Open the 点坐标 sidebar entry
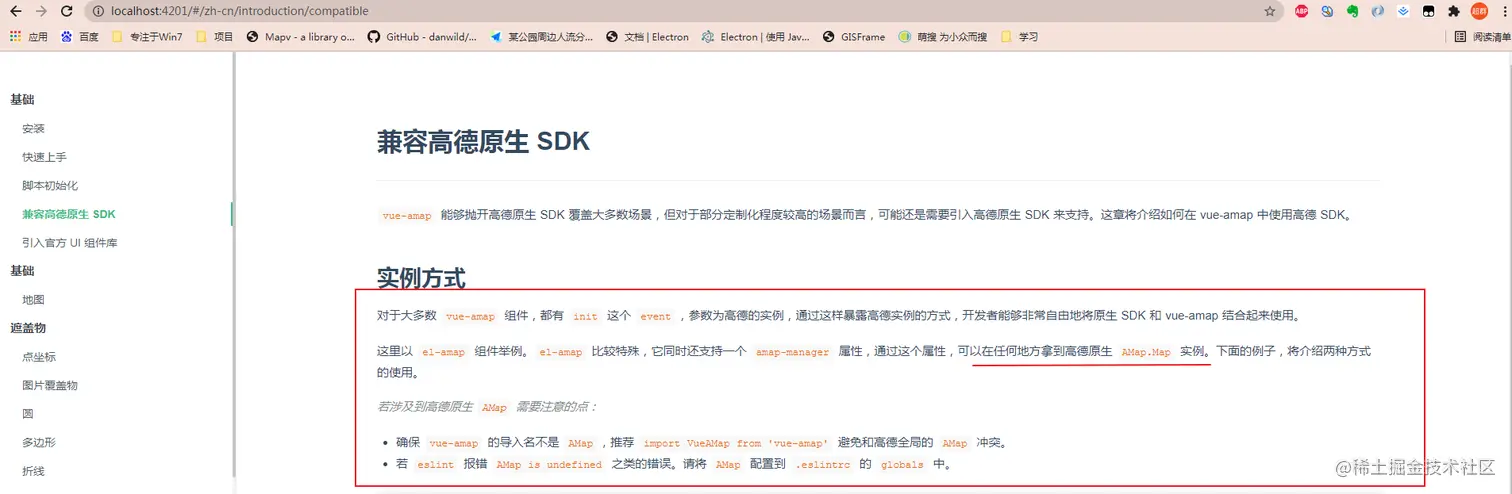 coord(39,357)
